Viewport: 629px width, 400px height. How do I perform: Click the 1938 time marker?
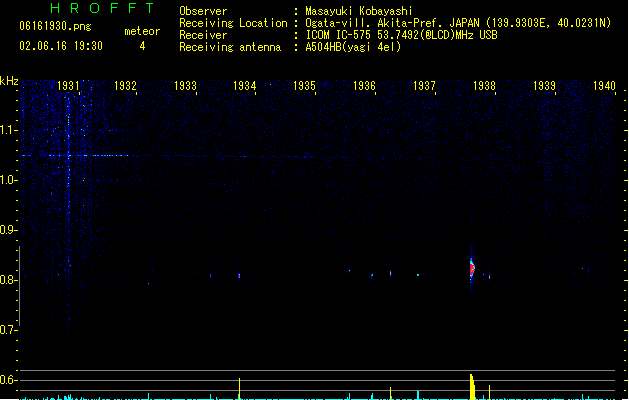[x=484, y=86]
